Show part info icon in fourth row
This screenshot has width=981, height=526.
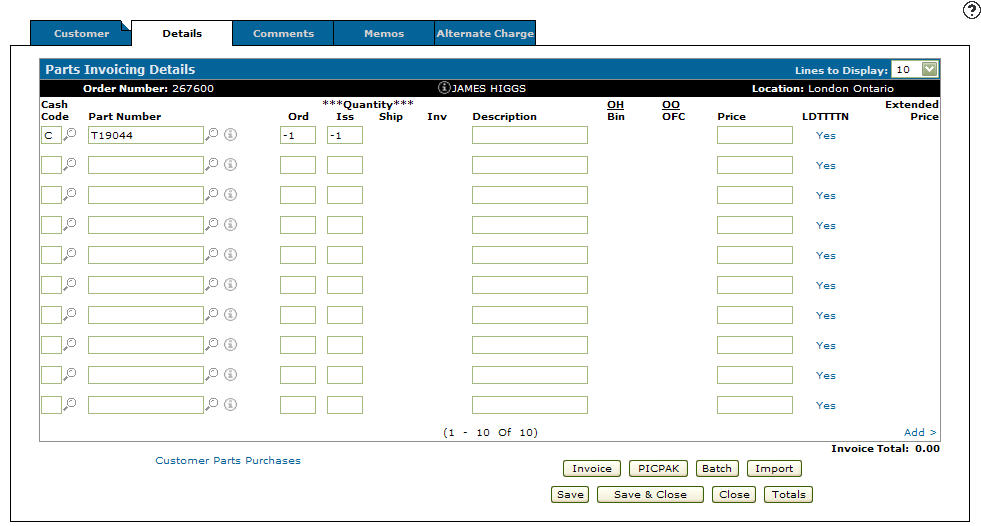(230, 225)
